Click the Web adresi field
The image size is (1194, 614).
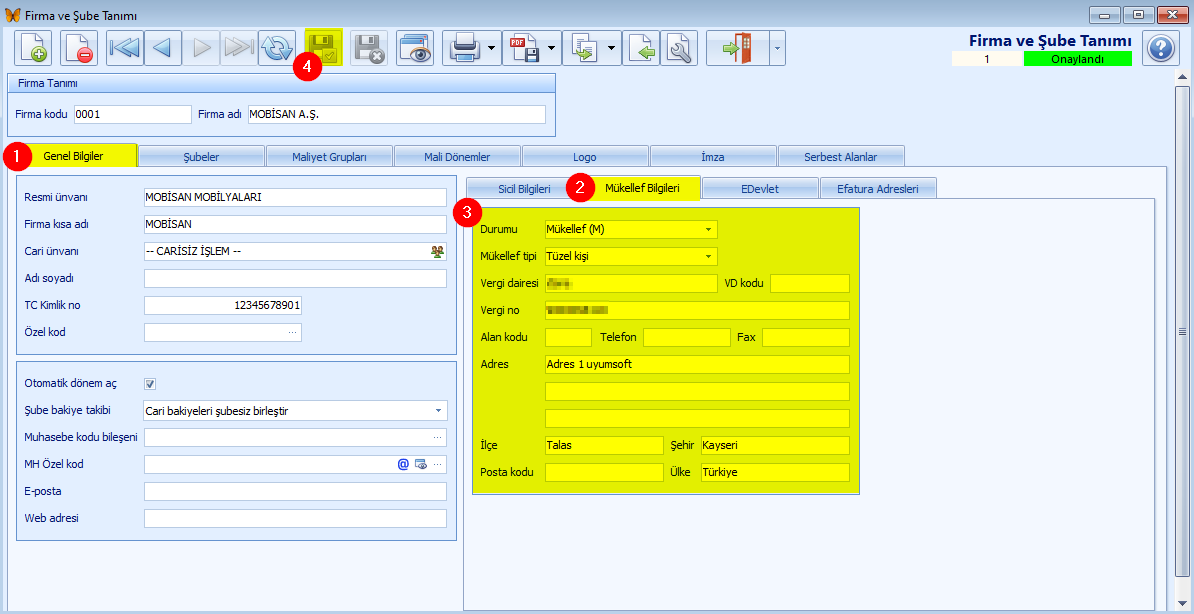[x=295, y=518]
